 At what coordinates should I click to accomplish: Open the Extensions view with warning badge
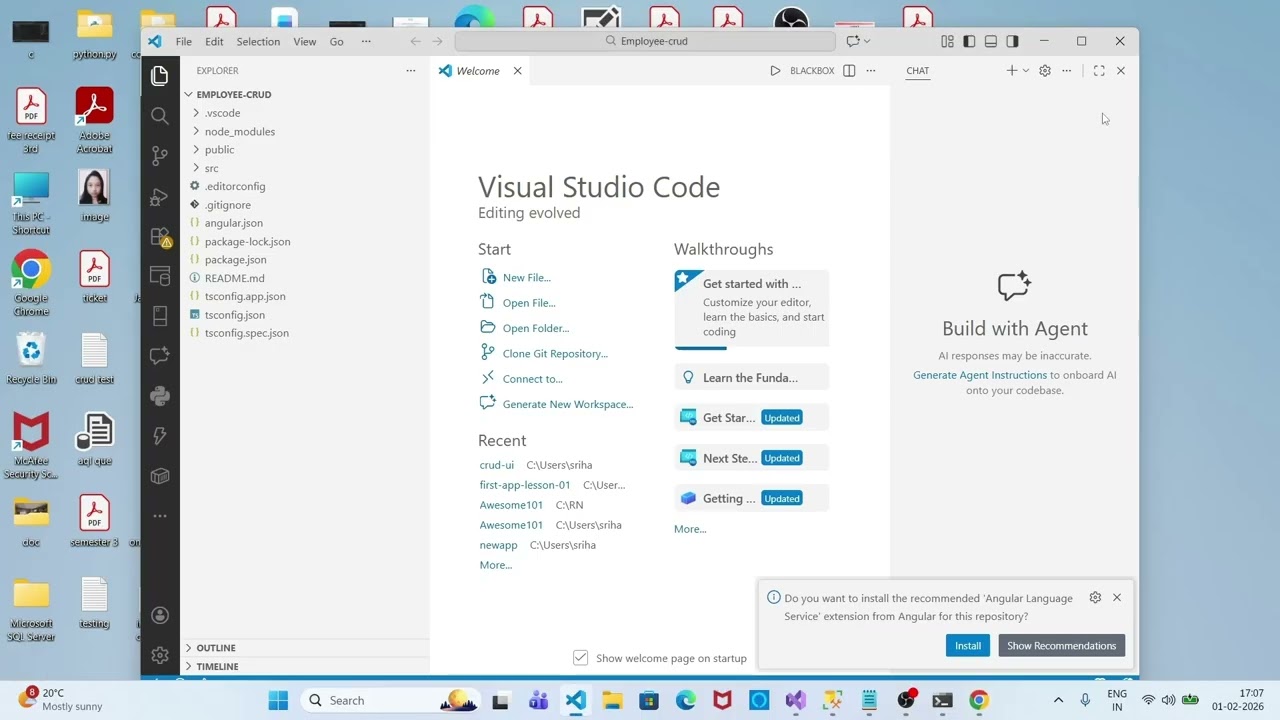[160, 236]
